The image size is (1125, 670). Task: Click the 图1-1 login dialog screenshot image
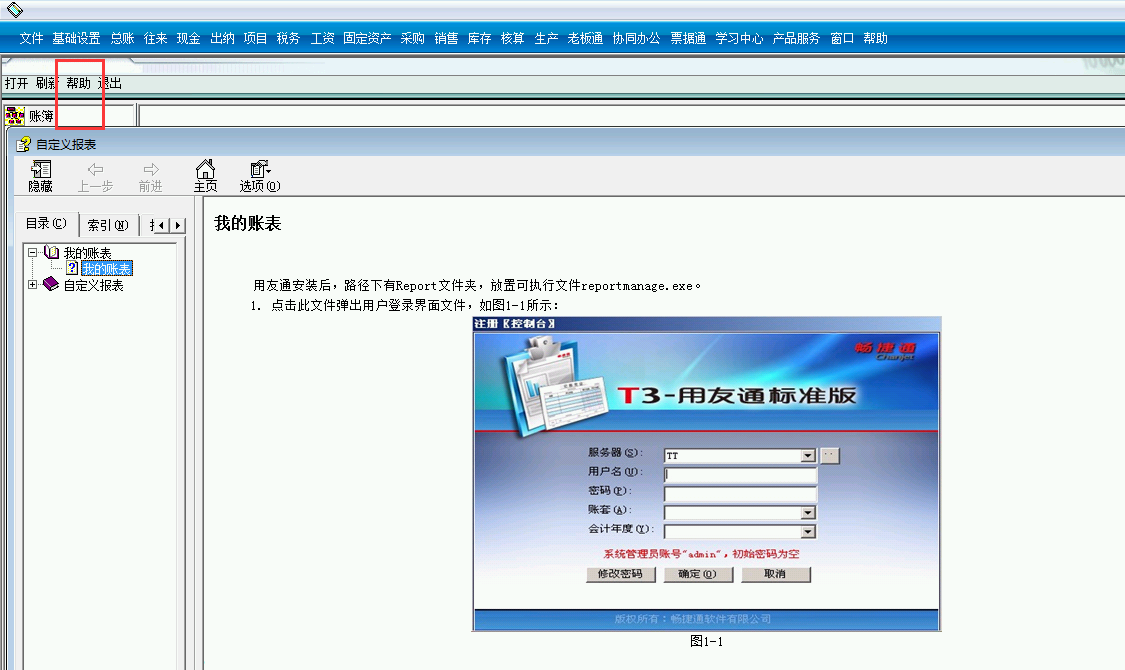click(707, 474)
